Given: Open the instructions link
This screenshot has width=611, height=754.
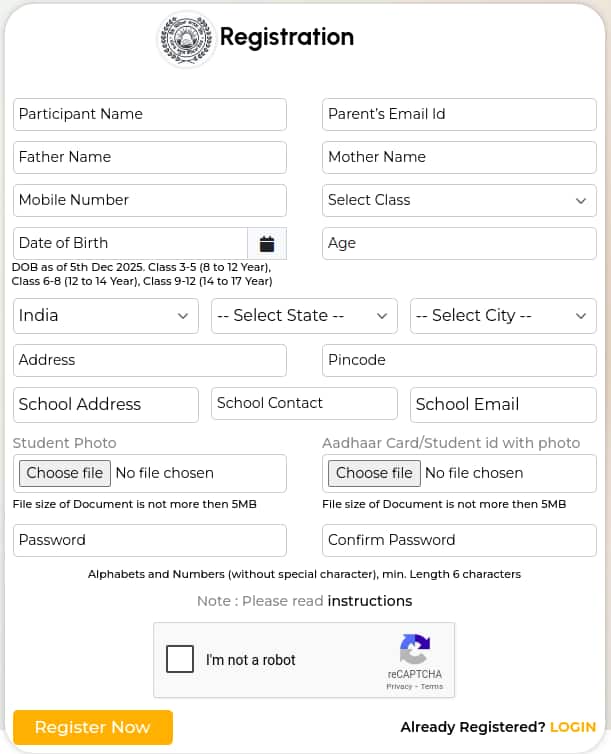Looking at the screenshot, I should click(x=370, y=601).
